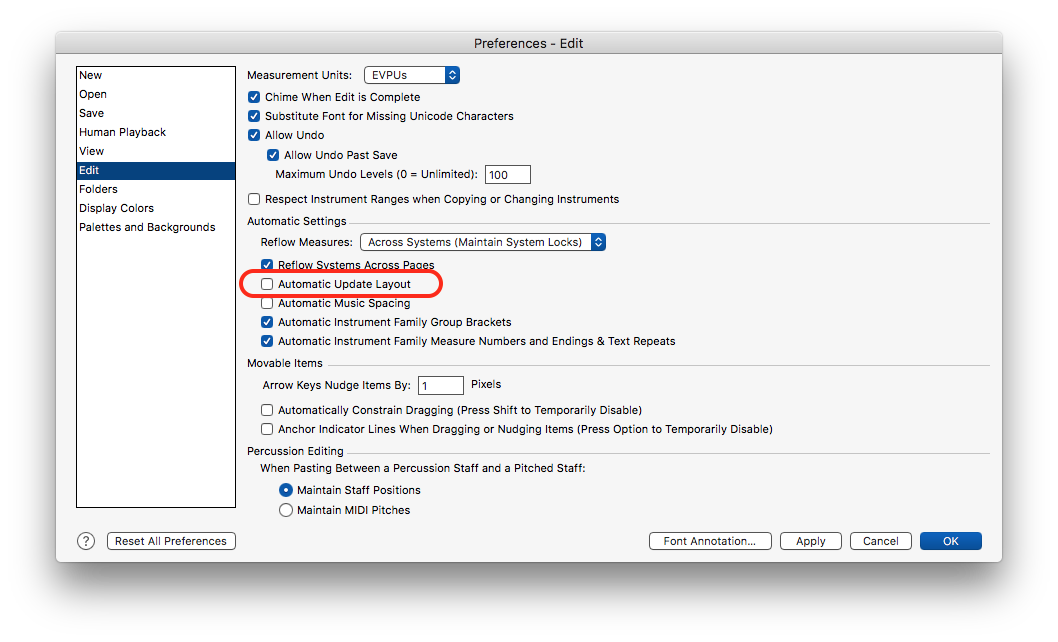This screenshot has height=642, width=1058.
Task: Click the help question mark icon
Action: pos(86,541)
